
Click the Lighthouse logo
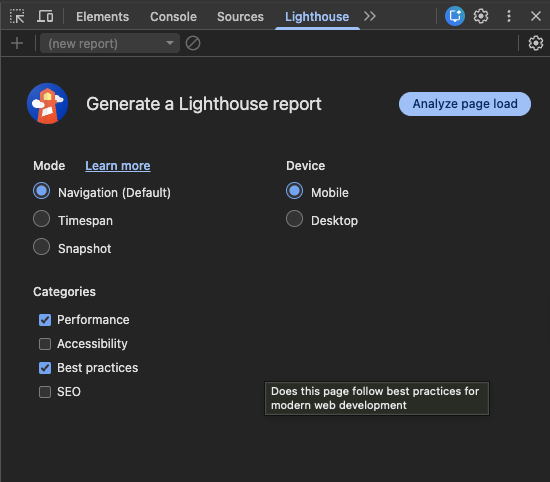pos(47,103)
